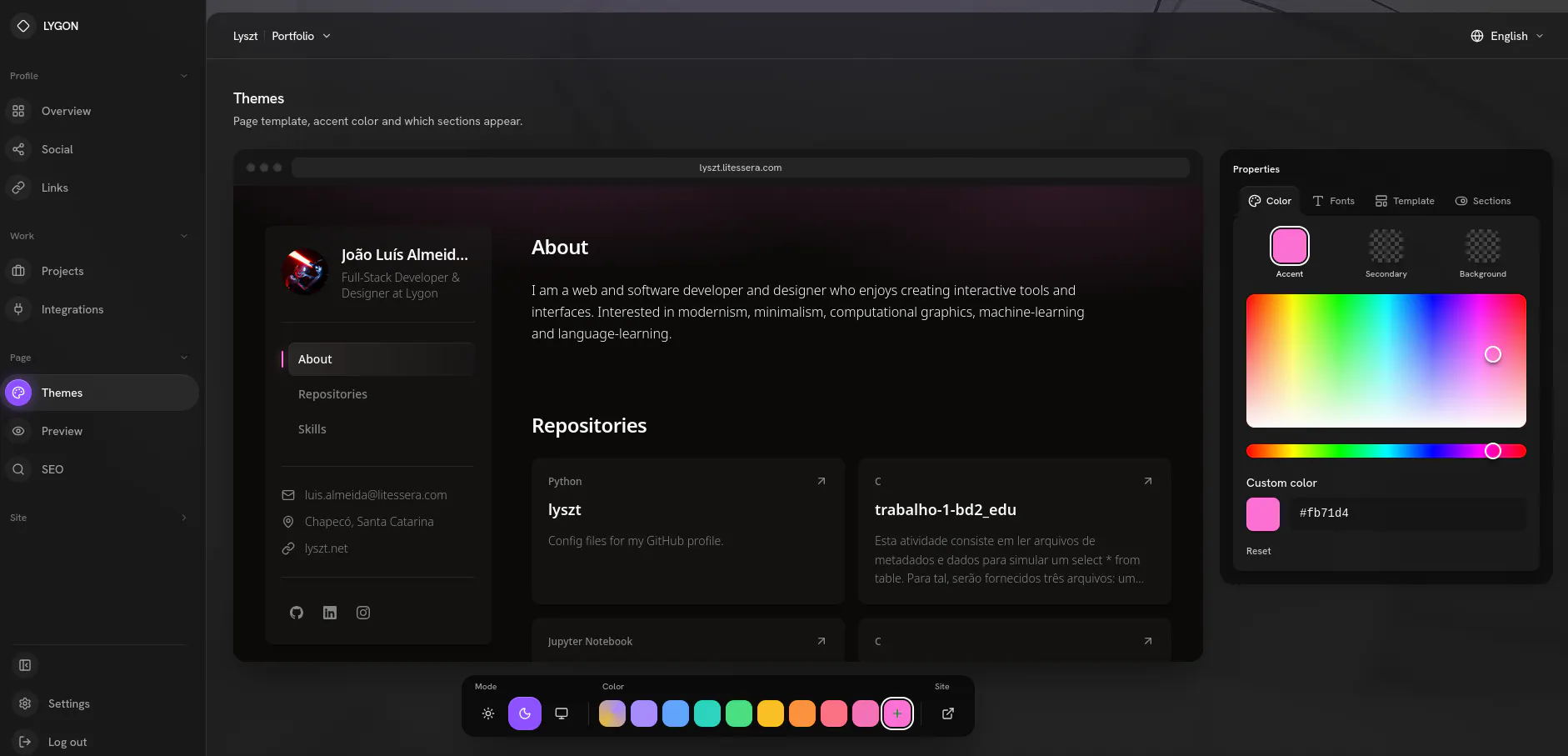Open the English language dropdown
This screenshot has height=756, width=1568.
coord(1507,36)
